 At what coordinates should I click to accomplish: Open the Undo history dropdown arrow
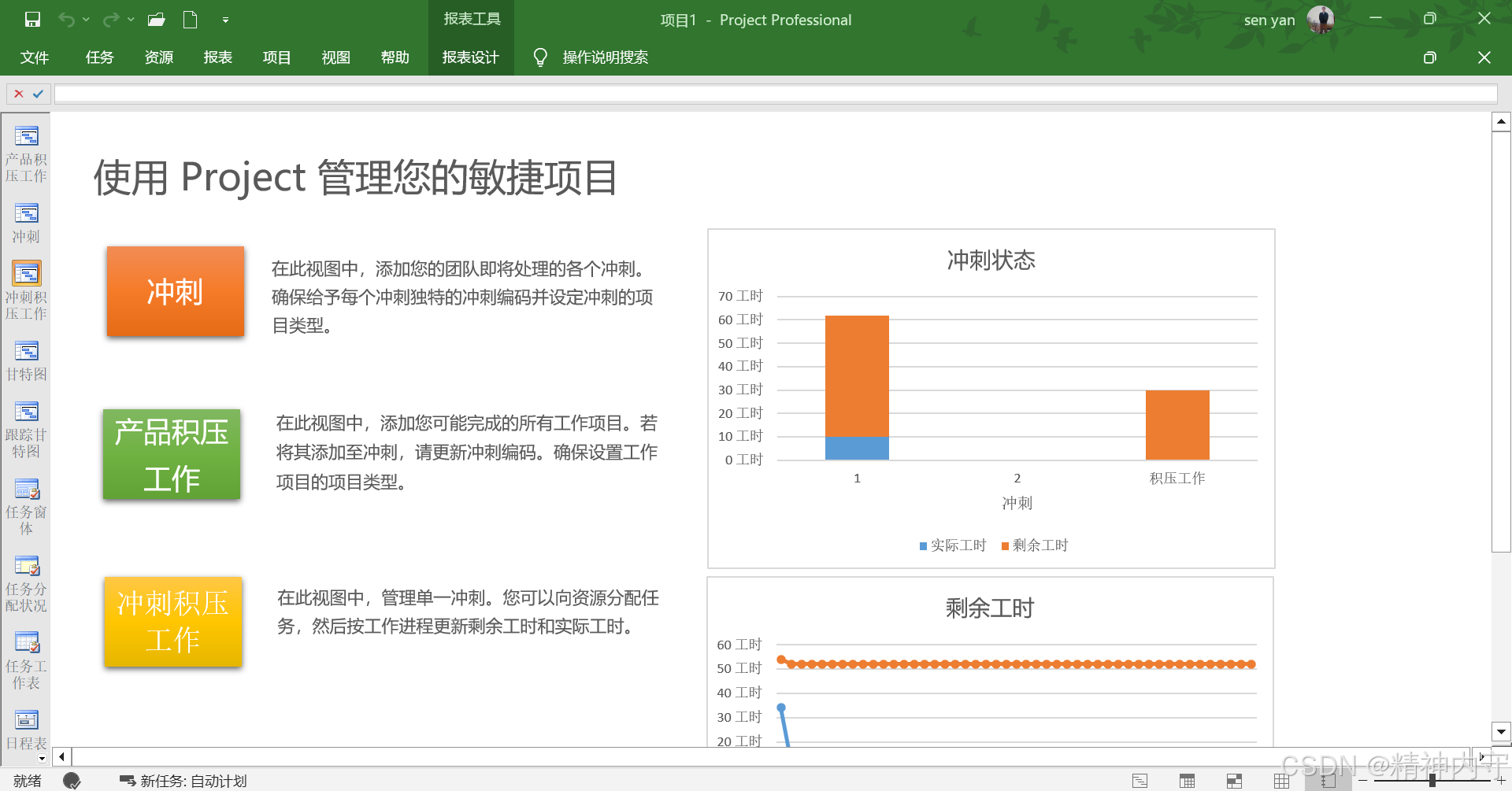tap(86, 20)
